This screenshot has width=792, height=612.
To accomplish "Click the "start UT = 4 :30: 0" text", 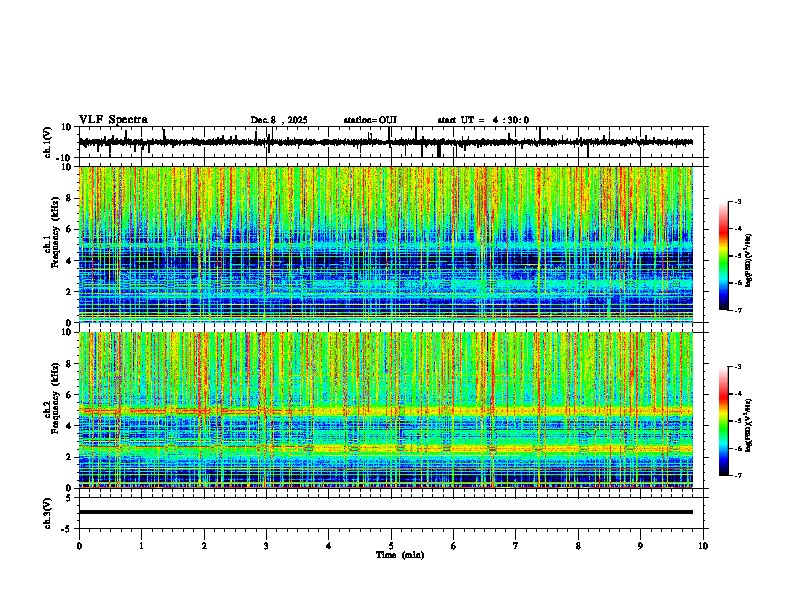I will click(483, 120).
